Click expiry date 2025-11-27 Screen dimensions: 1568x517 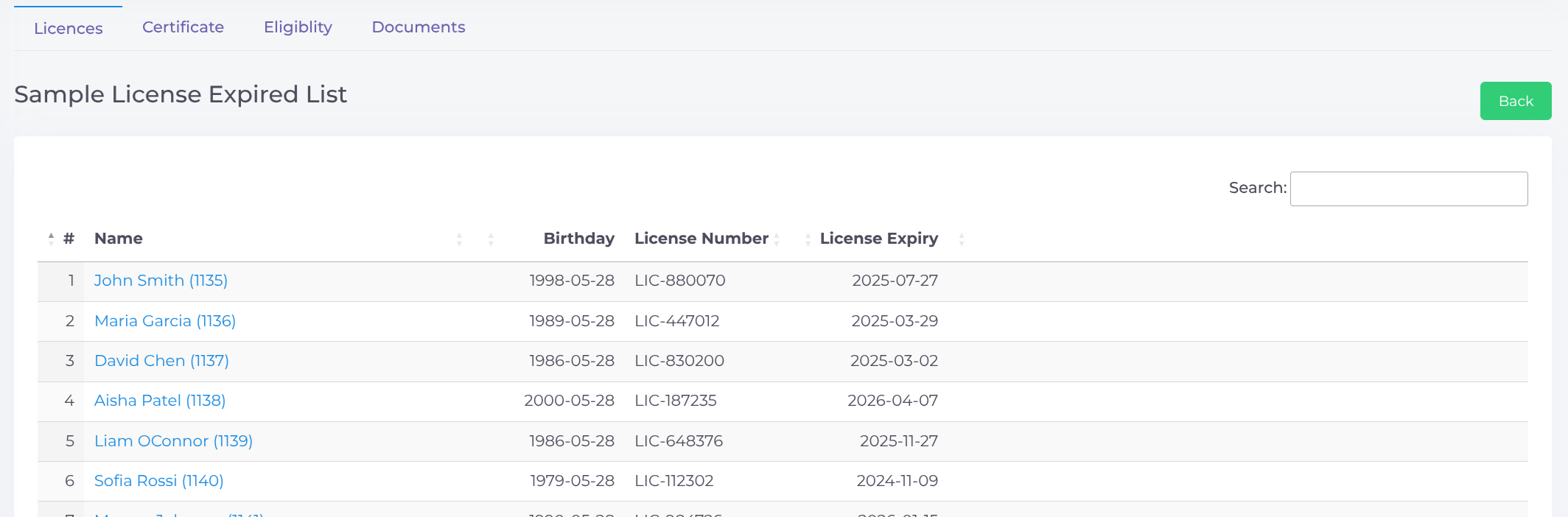point(899,441)
